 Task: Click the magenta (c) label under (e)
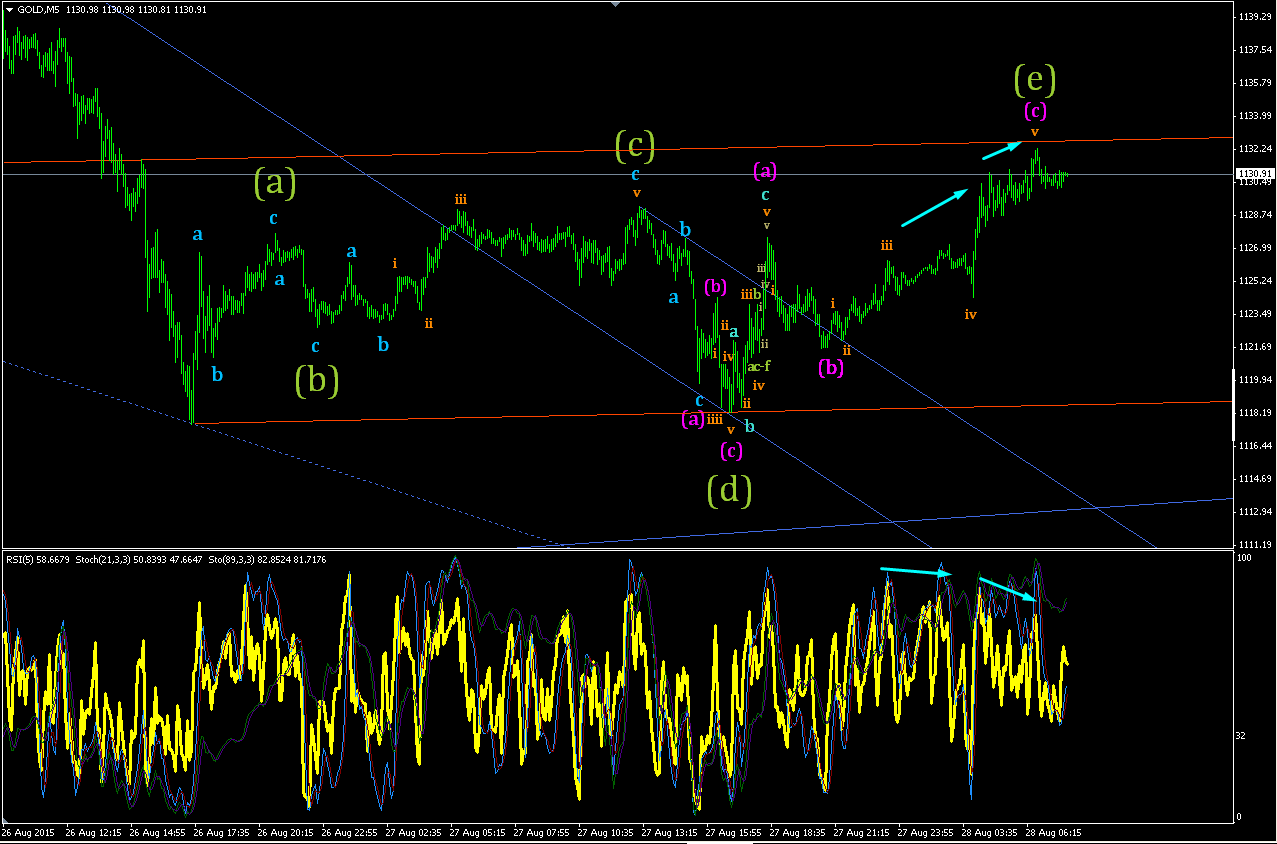point(1035,110)
